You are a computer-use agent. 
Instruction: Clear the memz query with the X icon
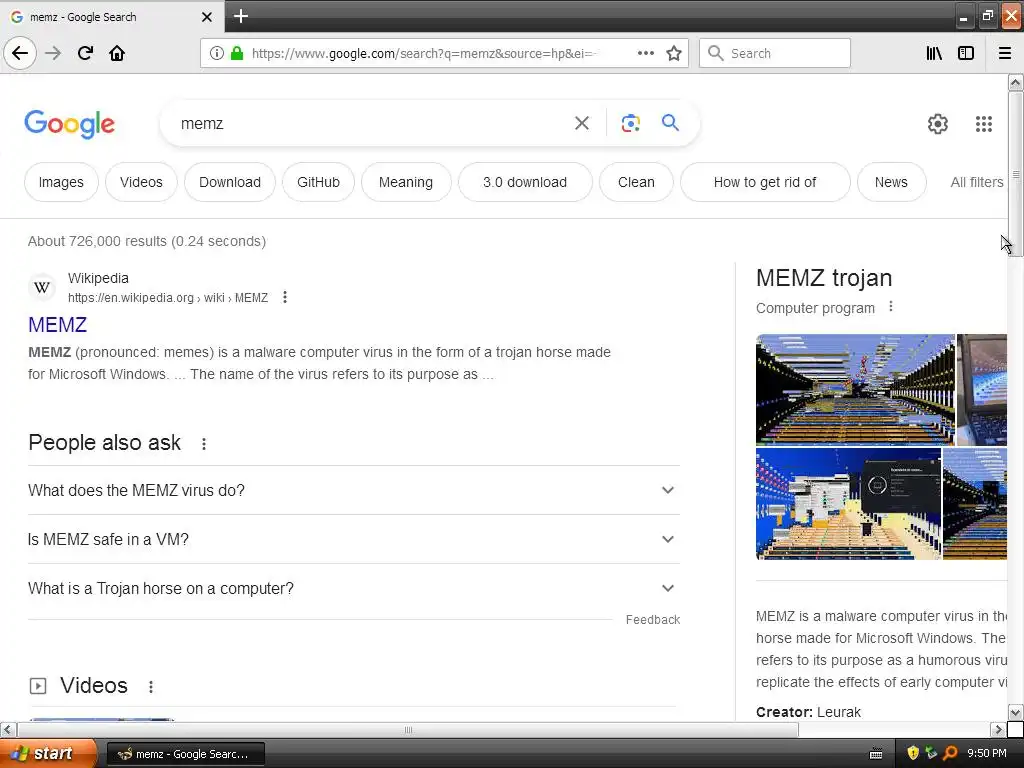pyautogui.click(x=582, y=123)
